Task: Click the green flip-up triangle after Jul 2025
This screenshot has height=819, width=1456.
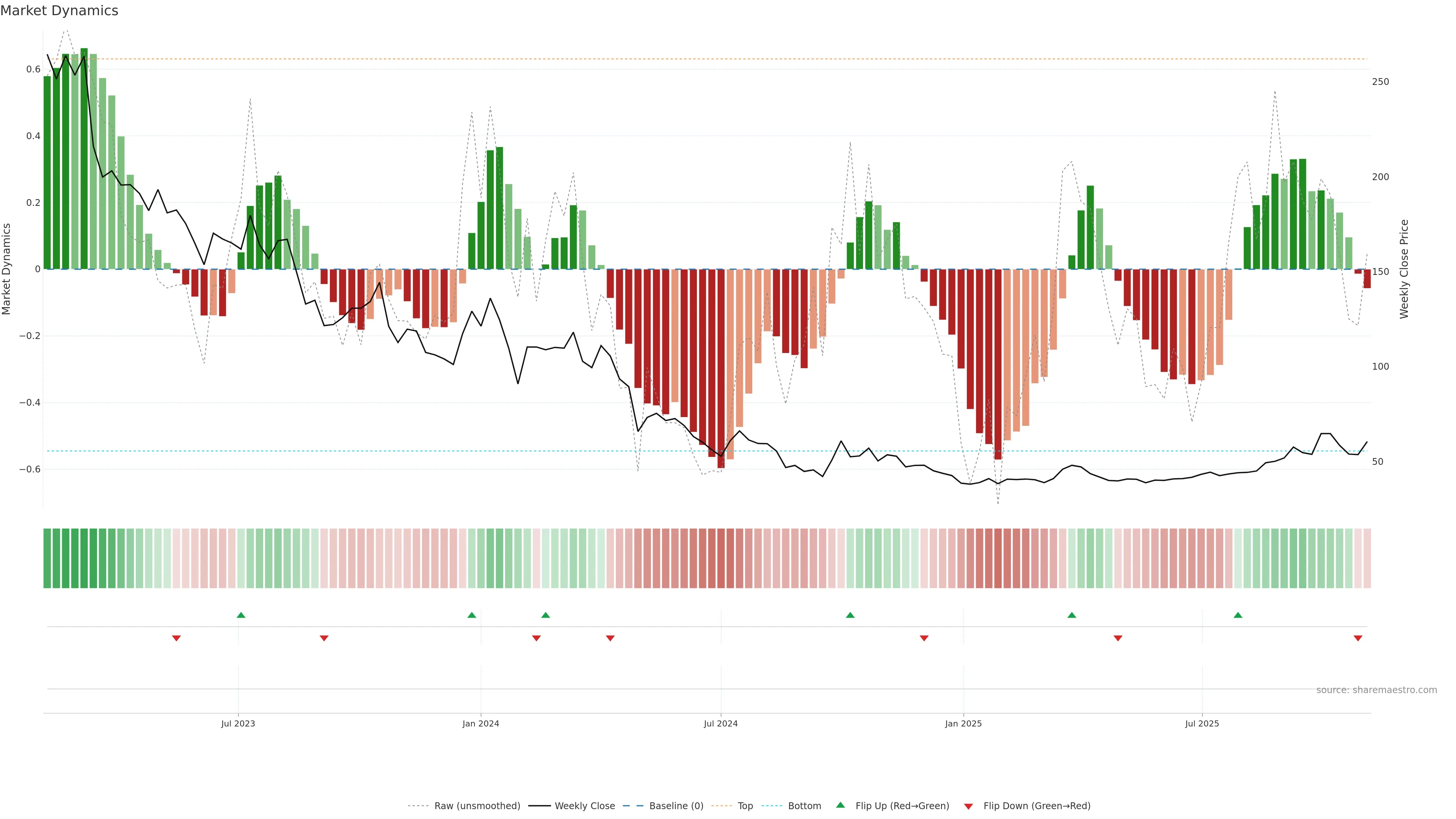Action: [x=1238, y=615]
